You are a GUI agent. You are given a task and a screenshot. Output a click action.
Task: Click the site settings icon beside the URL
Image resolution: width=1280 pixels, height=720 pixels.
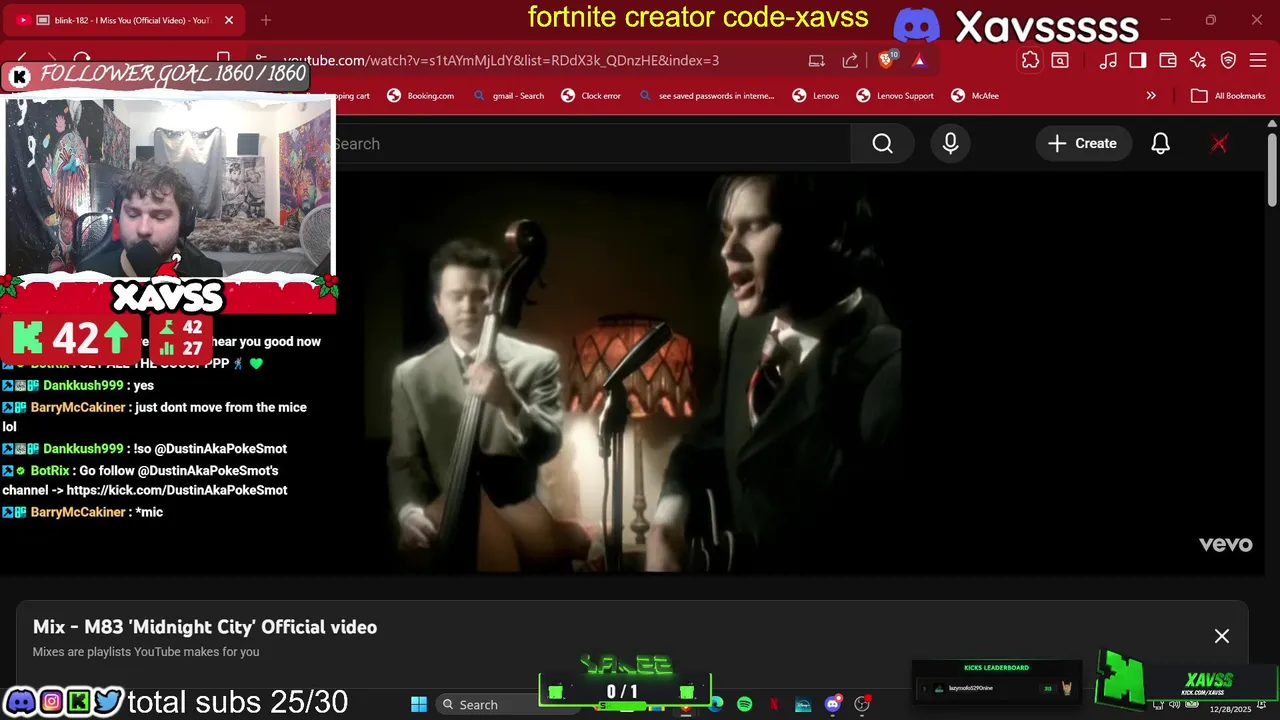[x=260, y=60]
